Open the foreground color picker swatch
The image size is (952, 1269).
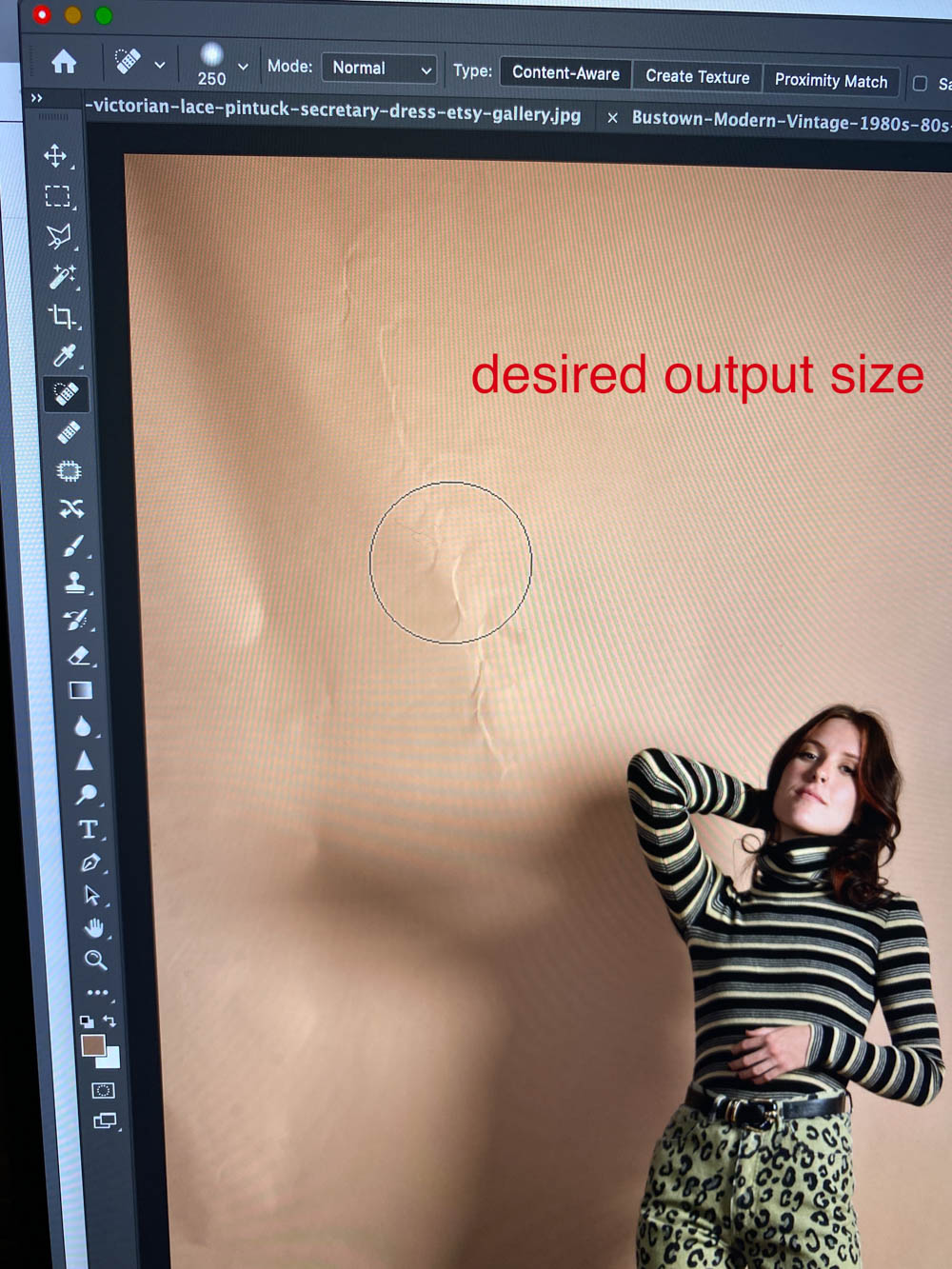click(x=92, y=1045)
